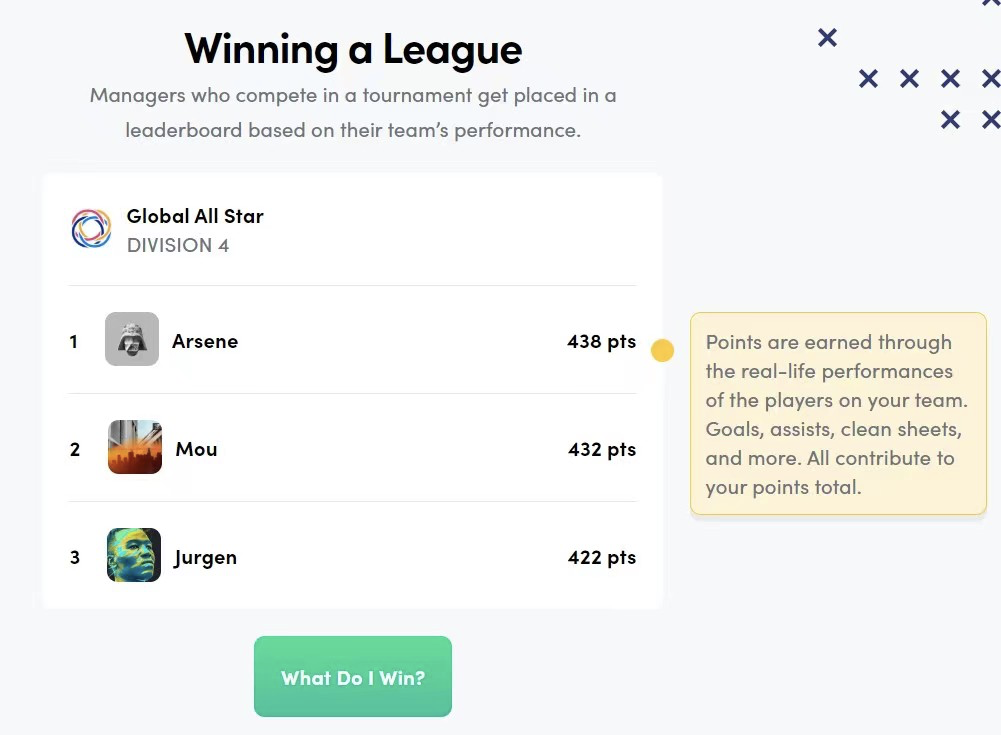The height and width of the screenshot is (735, 1001).
Task: Select the Jurgen manager name
Action: pos(205,557)
